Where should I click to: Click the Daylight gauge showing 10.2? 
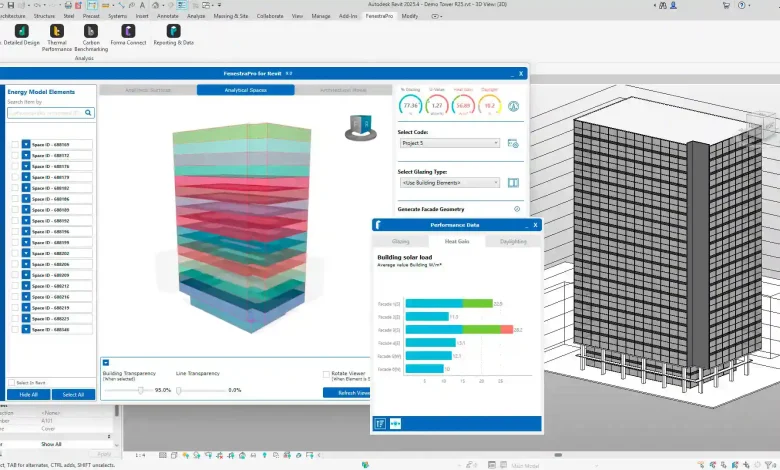point(489,105)
